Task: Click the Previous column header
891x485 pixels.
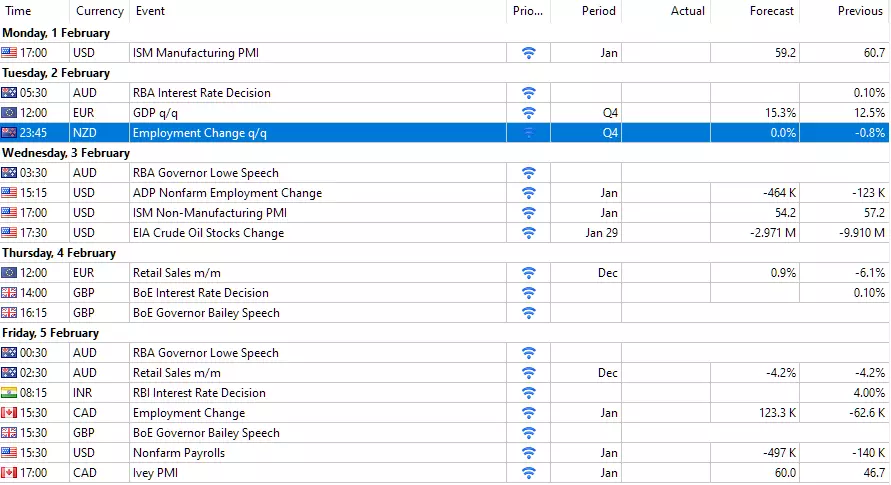Action: pyautogui.click(x=844, y=11)
